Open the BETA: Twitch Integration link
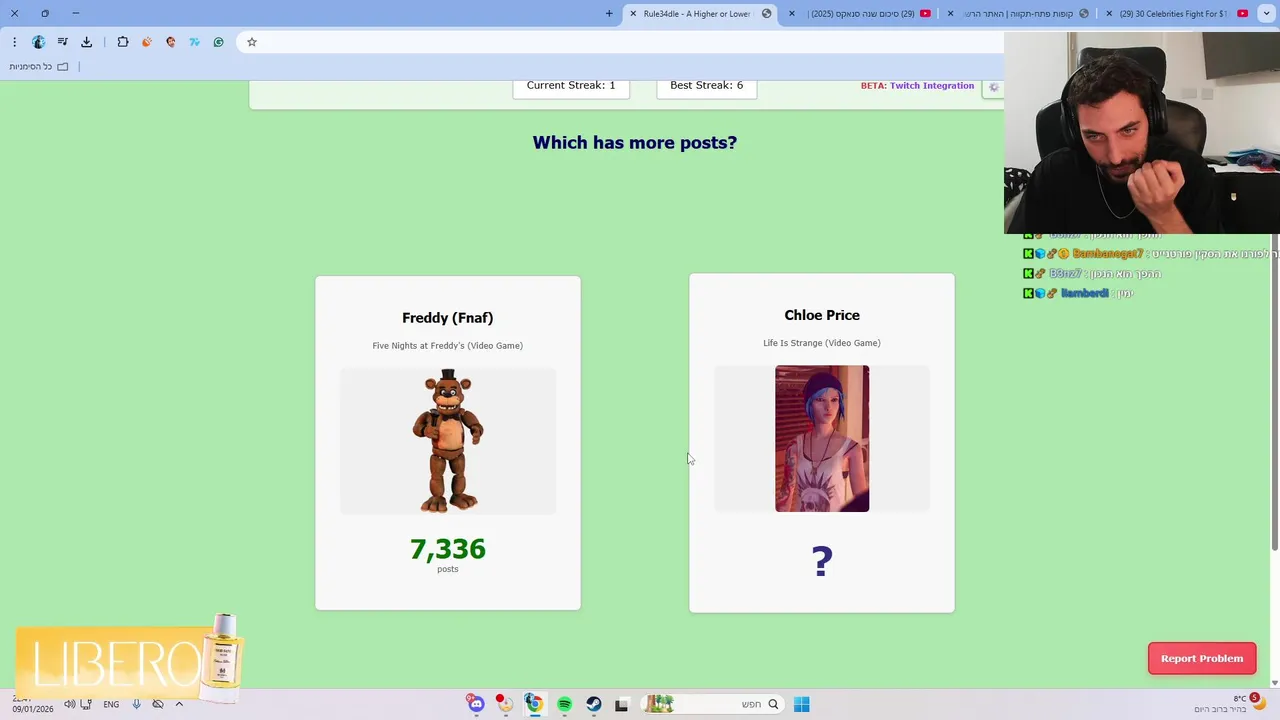This screenshot has height=720, width=1280. pyautogui.click(x=917, y=86)
